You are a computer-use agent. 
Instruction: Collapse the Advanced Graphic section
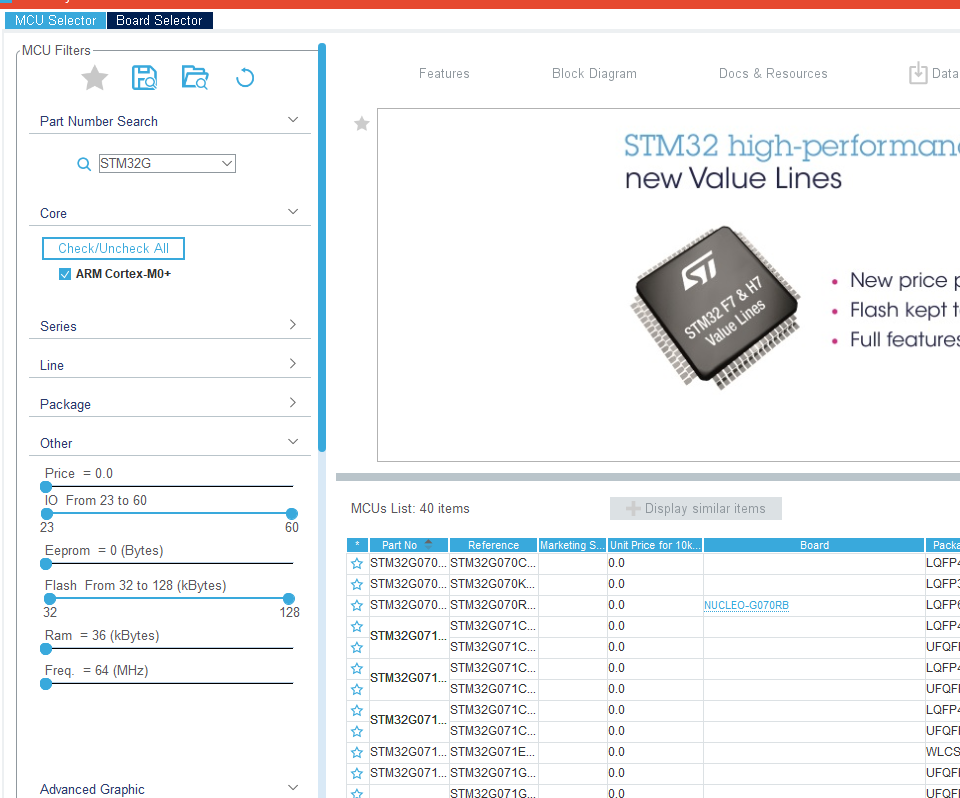[x=293, y=788]
